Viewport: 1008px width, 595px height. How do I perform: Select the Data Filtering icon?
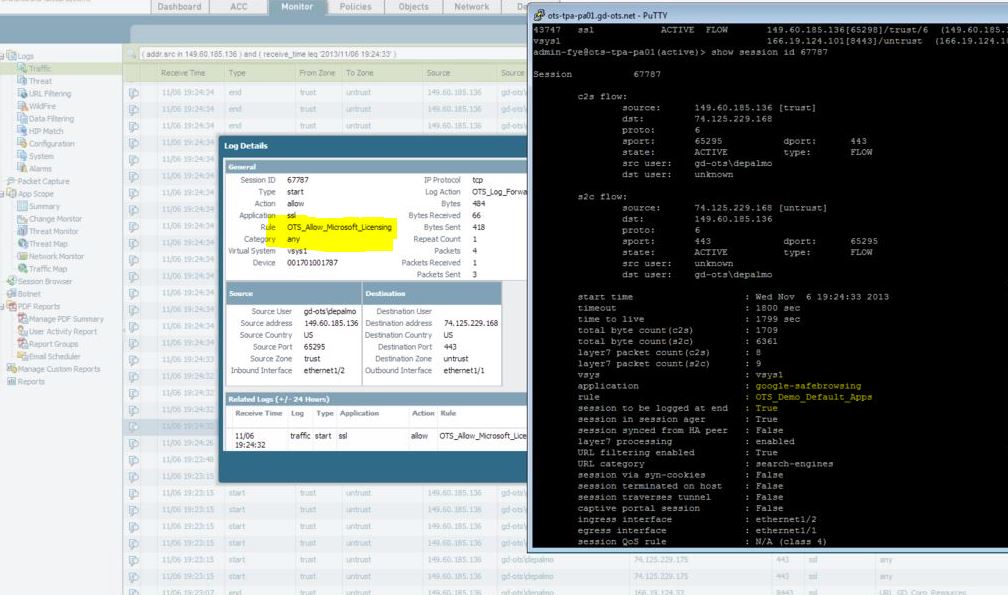pyautogui.click(x=22, y=118)
